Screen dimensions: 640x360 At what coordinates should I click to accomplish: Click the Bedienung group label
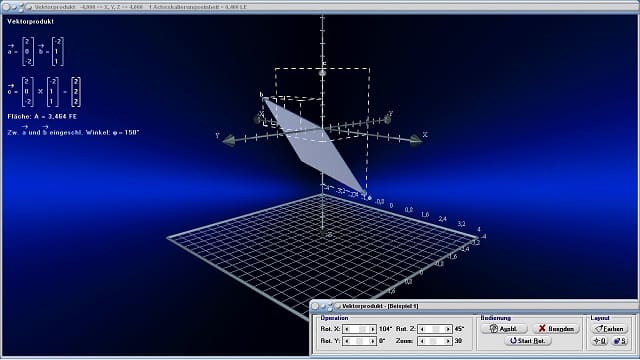pyautogui.click(x=496, y=318)
